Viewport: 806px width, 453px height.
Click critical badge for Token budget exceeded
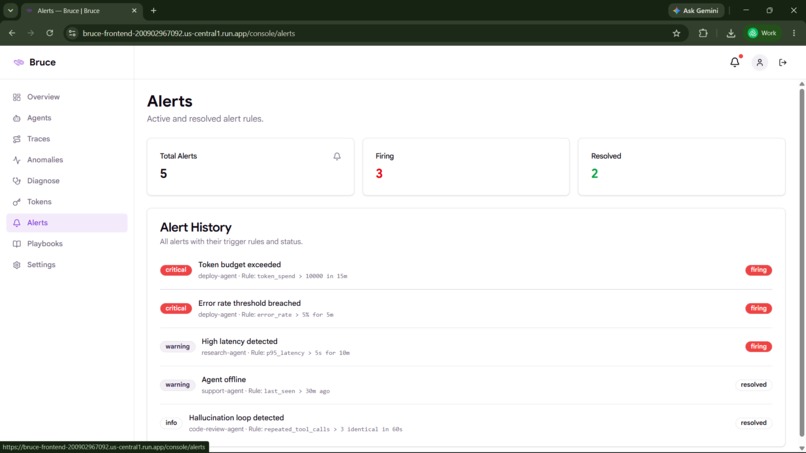pyautogui.click(x=176, y=270)
